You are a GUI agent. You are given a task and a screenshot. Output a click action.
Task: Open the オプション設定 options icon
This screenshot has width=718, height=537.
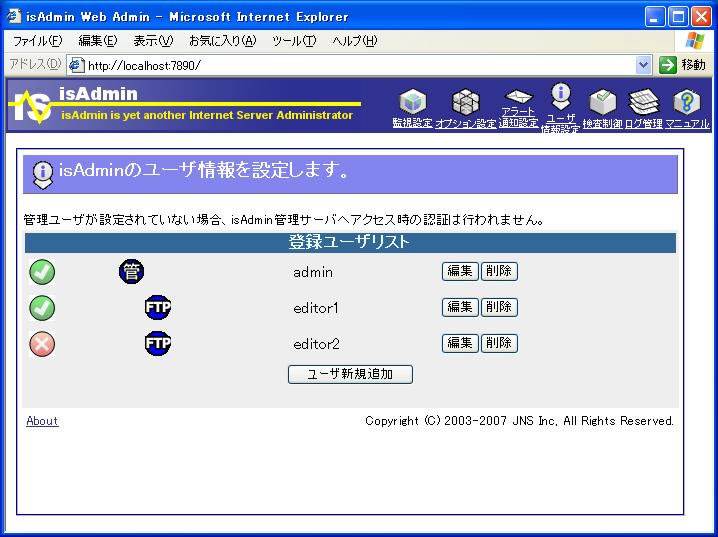466,102
